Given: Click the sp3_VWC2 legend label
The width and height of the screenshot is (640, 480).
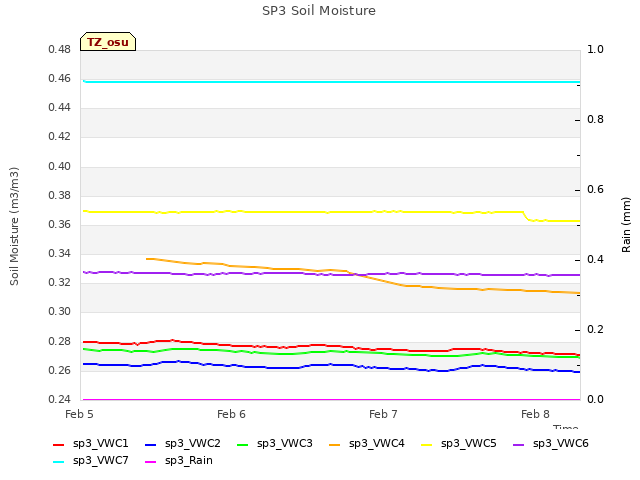Looking at the screenshot, I should [193, 443].
